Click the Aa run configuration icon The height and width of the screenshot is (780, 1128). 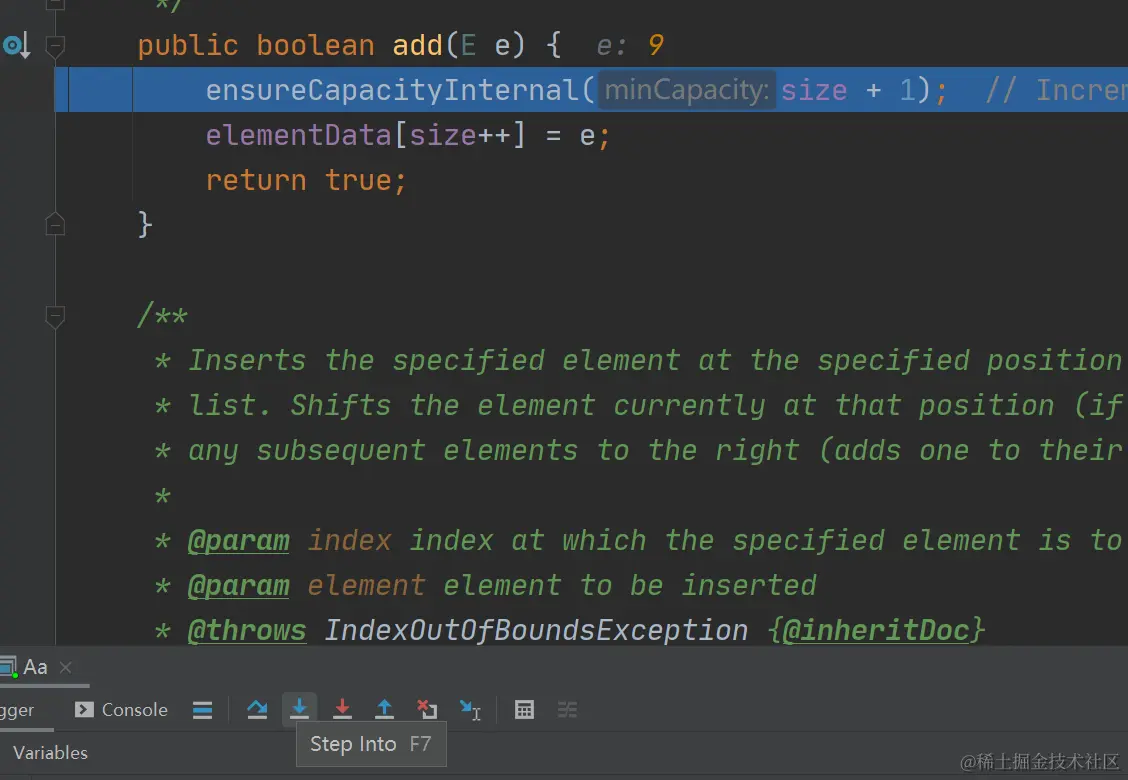(x=8, y=667)
